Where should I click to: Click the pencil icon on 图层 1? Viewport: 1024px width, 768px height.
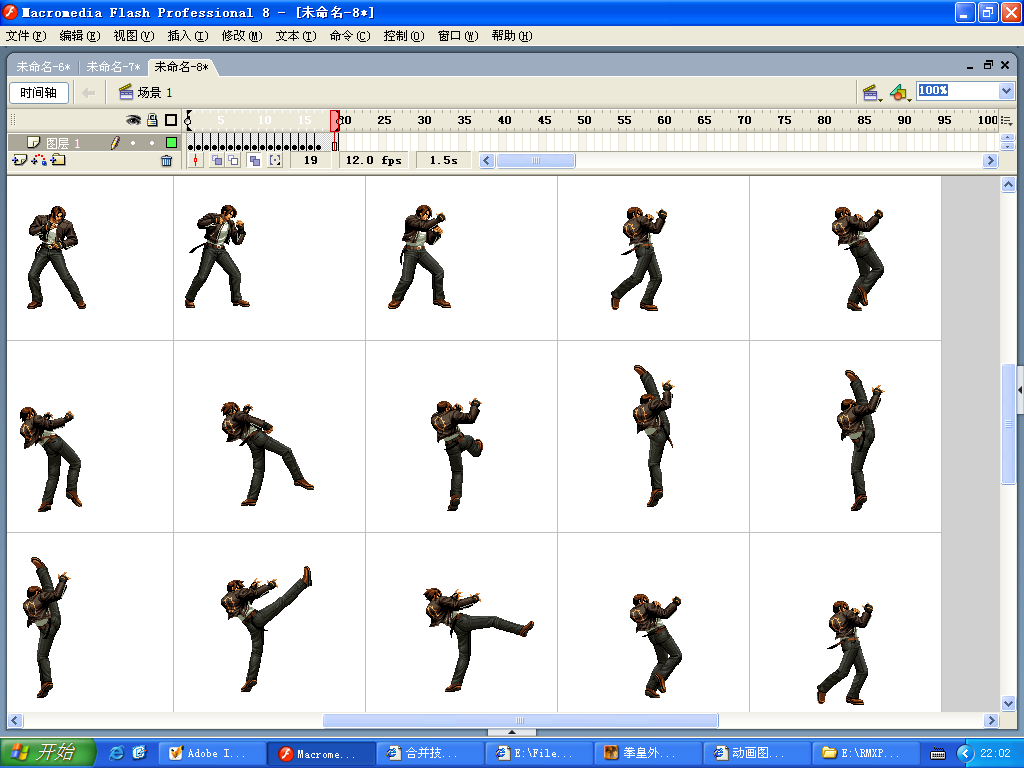tap(116, 142)
